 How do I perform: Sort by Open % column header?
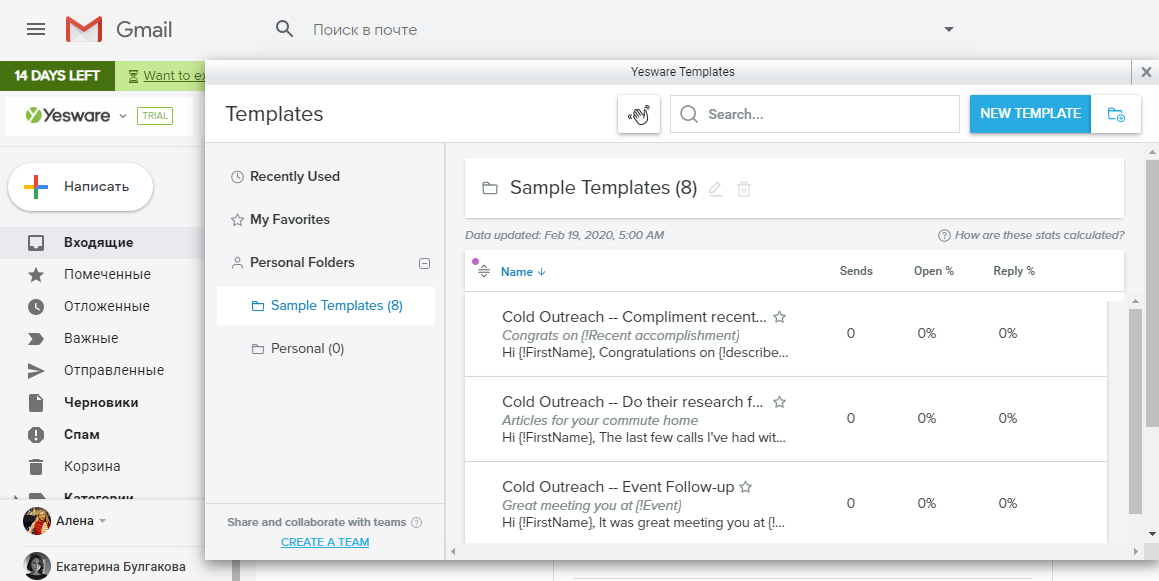click(934, 271)
